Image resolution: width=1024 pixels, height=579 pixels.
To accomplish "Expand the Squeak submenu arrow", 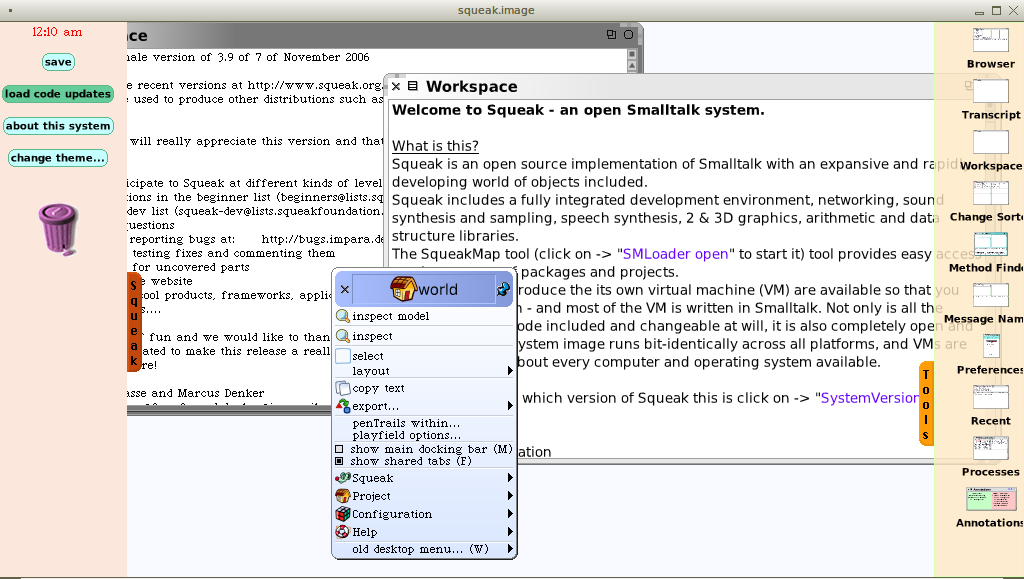I will point(510,478).
